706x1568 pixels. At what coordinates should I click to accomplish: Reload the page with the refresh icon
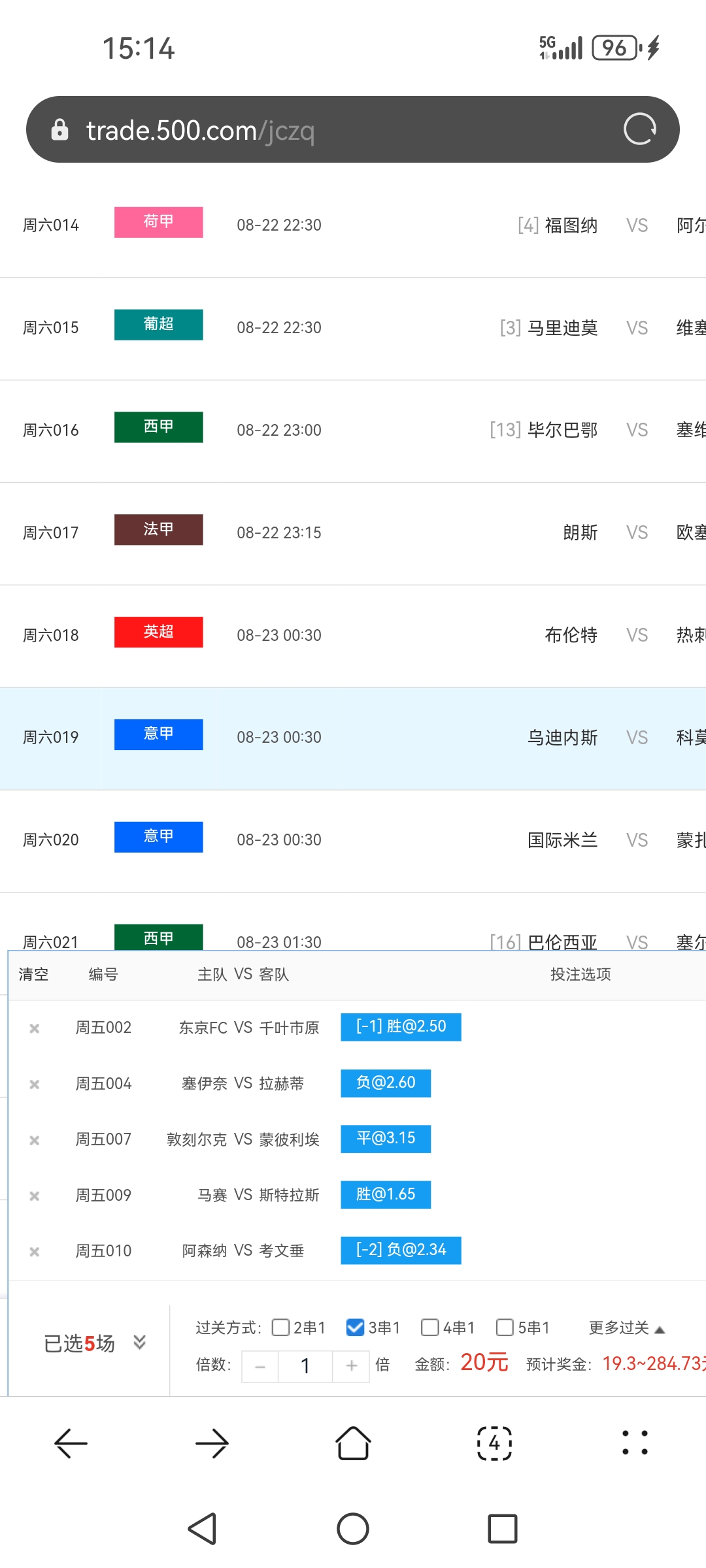(639, 129)
